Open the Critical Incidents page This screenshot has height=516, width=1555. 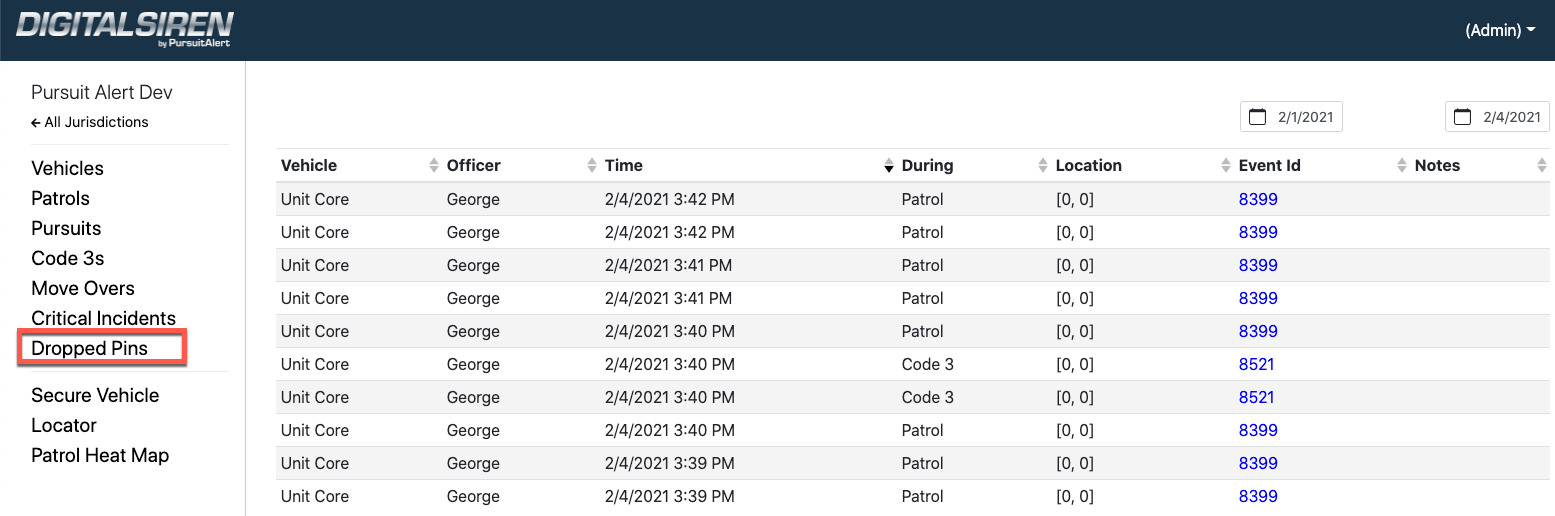point(104,318)
